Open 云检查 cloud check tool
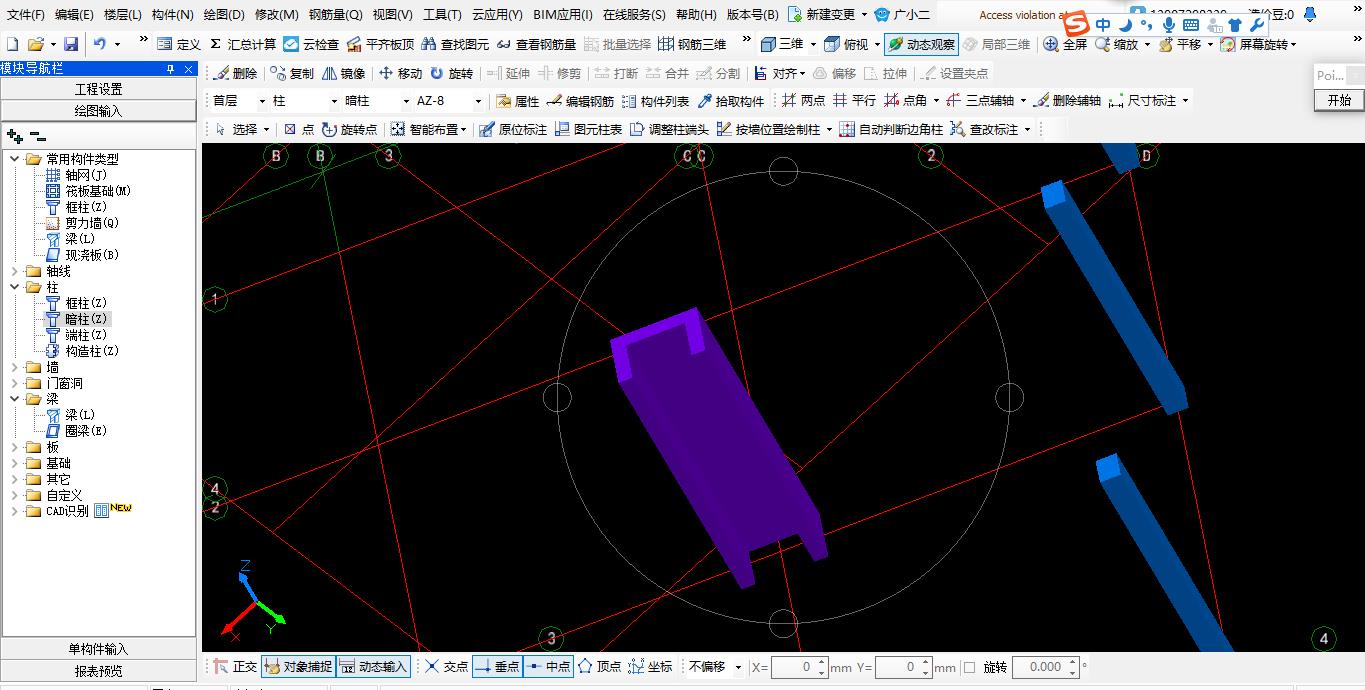 coord(311,44)
